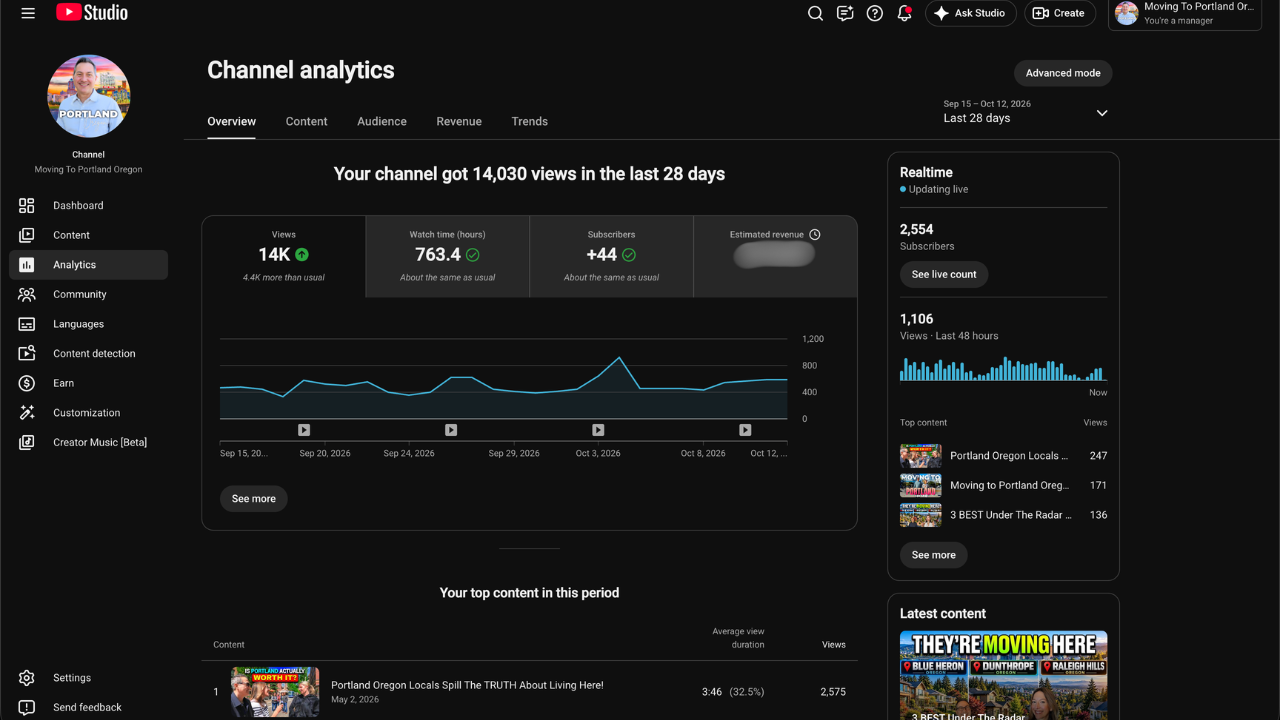
Task: Click the channel profile picture in sidebar
Action: [x=89, y=96]
